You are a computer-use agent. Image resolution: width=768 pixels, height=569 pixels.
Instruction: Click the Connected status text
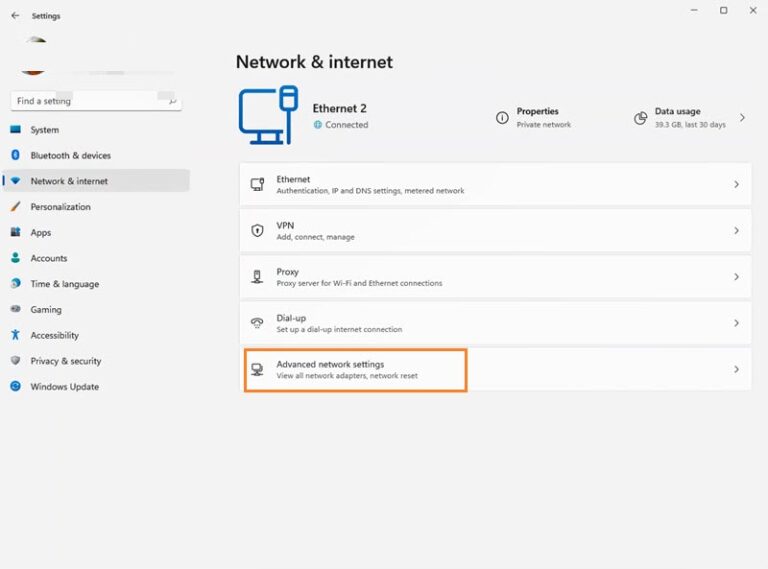point(346,125)
